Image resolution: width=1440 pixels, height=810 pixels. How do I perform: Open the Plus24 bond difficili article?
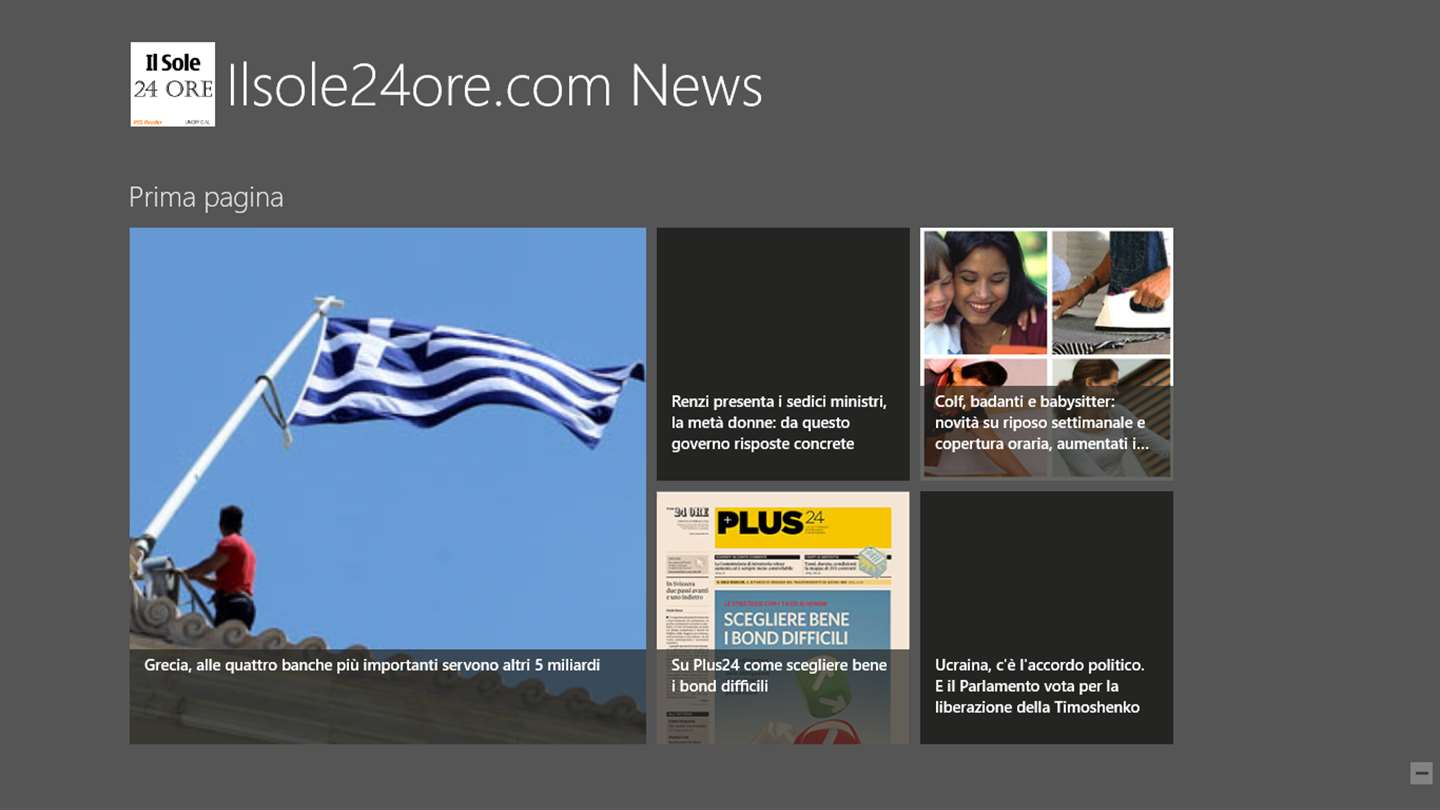[783, 618]
